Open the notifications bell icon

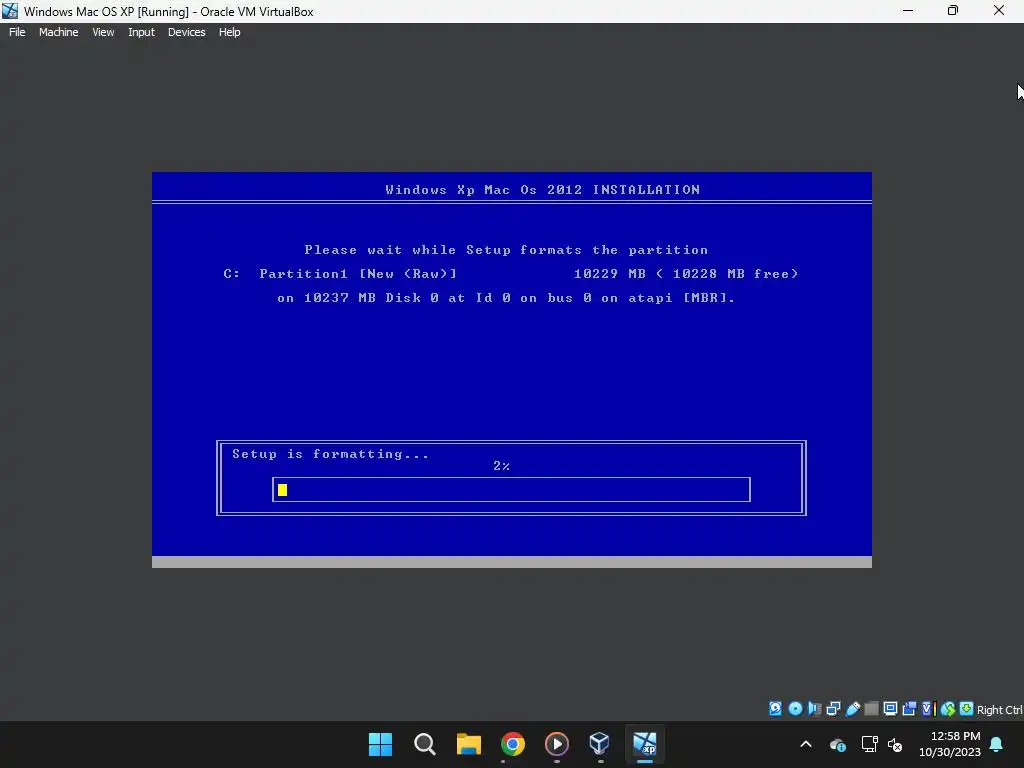coord(997,744)
